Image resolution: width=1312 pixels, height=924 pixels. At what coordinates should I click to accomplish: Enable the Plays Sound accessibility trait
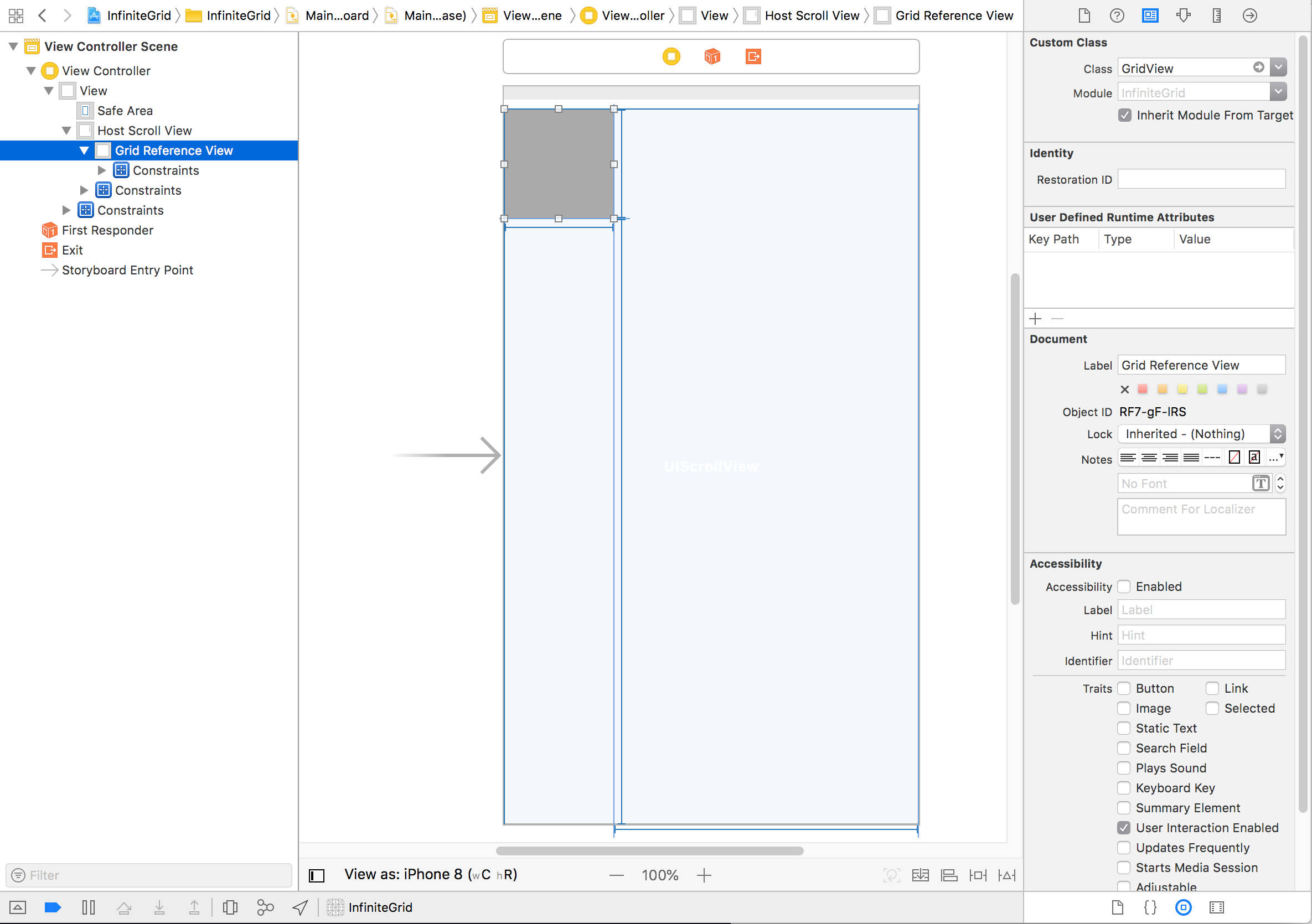pyautogui.click(x=1124, y=768)
